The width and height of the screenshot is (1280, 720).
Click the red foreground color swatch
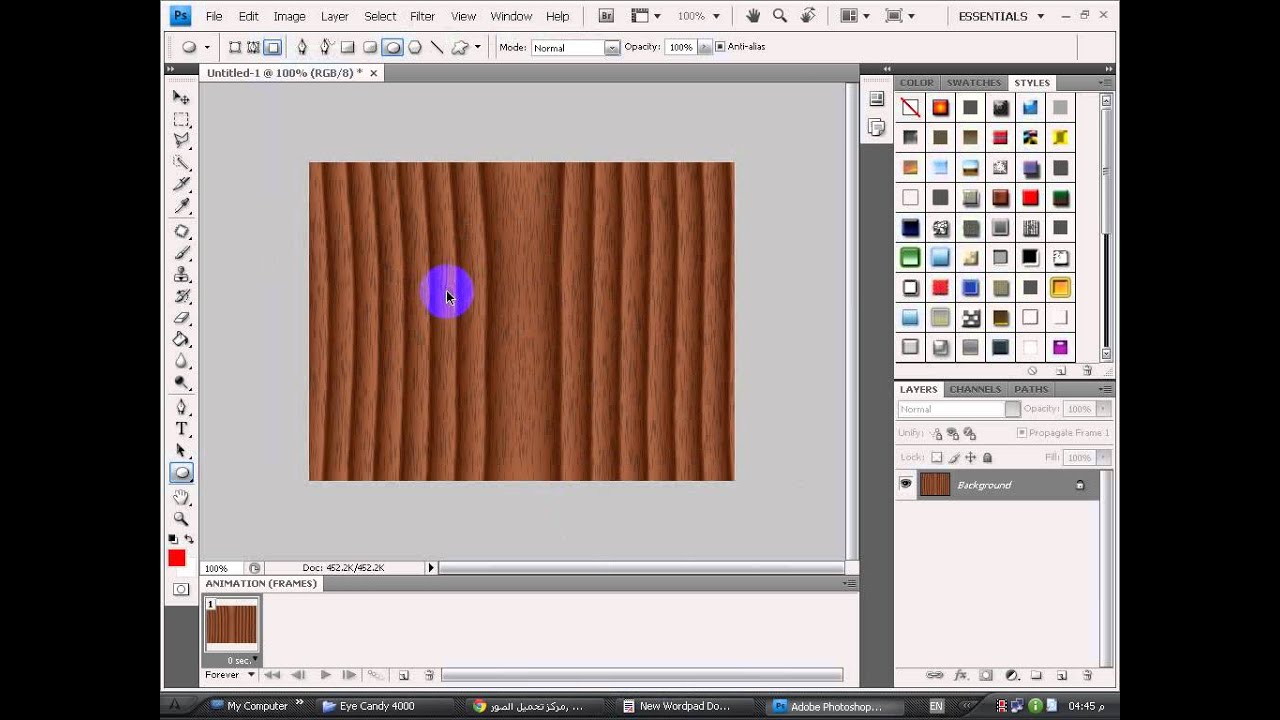[177, 558]
